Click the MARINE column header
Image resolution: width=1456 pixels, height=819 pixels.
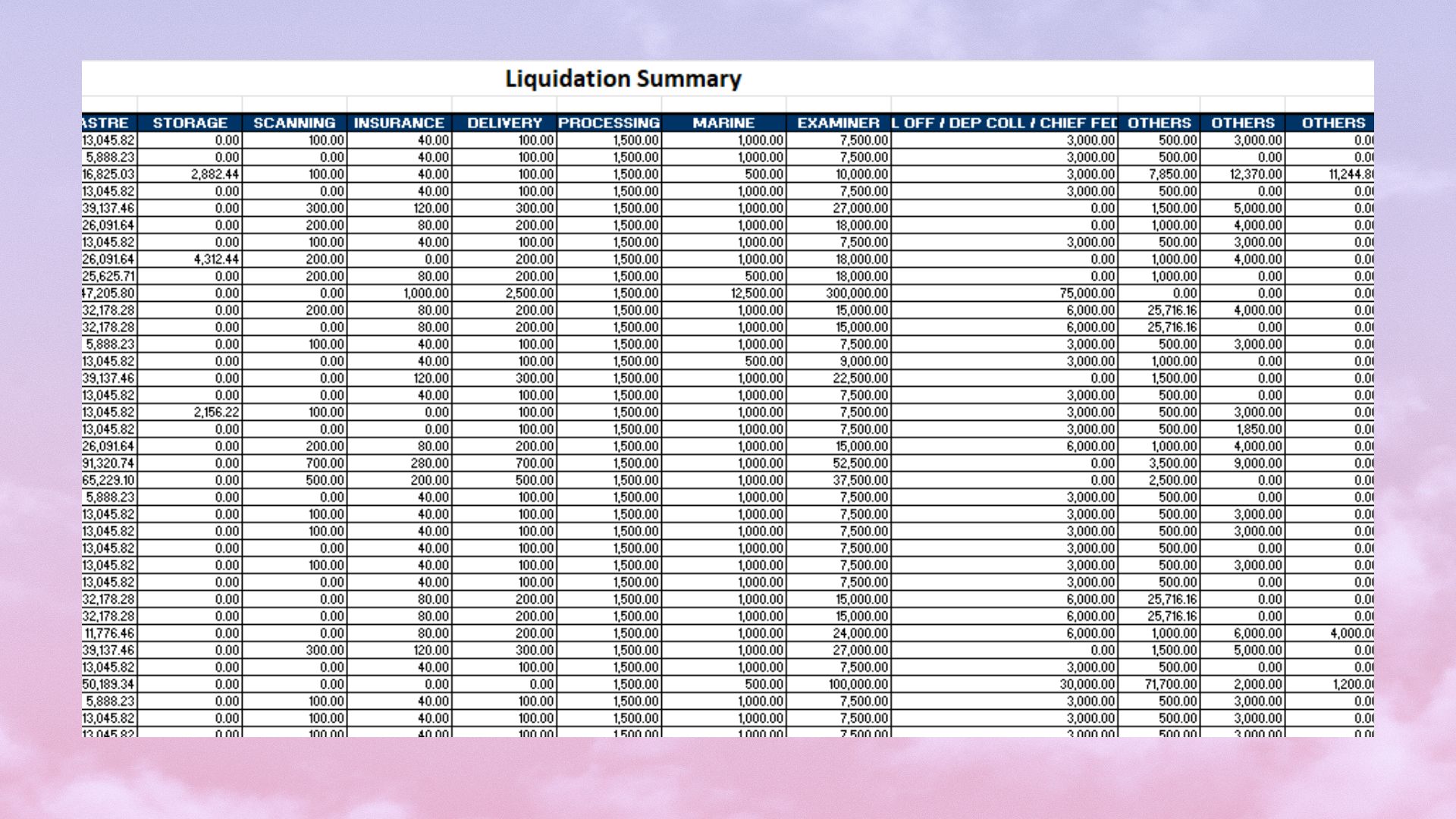(723, 123)
